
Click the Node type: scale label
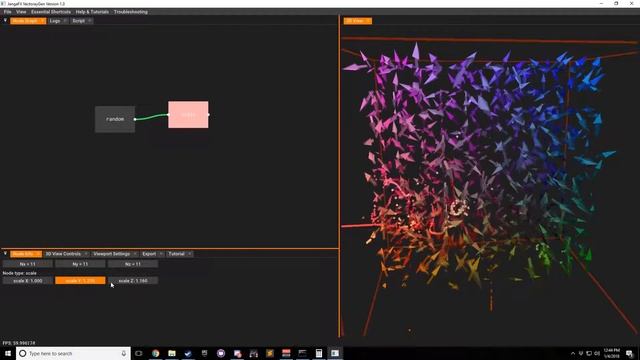click(20, 273)
